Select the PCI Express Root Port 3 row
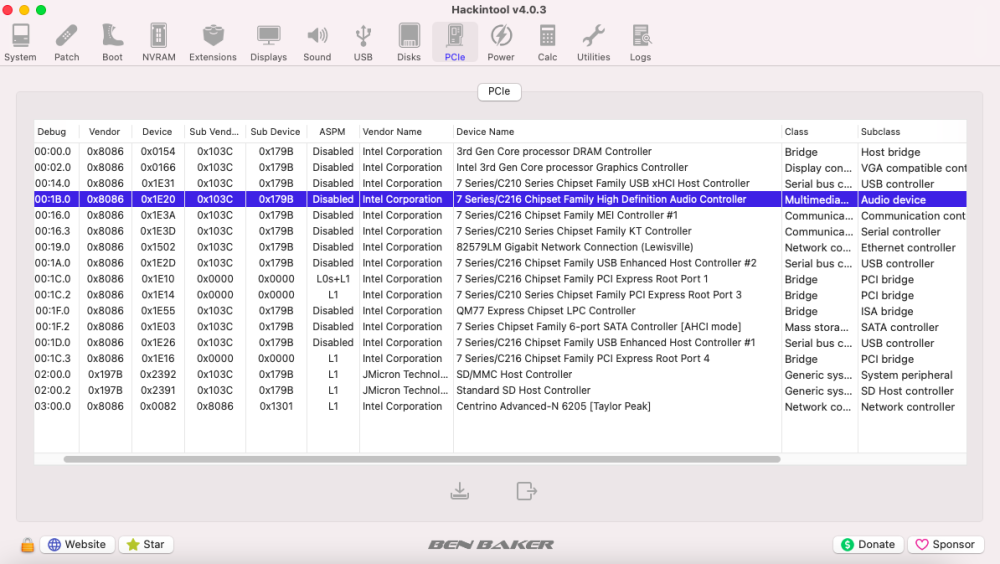The image size is (1000, 564). coord(500,295)
